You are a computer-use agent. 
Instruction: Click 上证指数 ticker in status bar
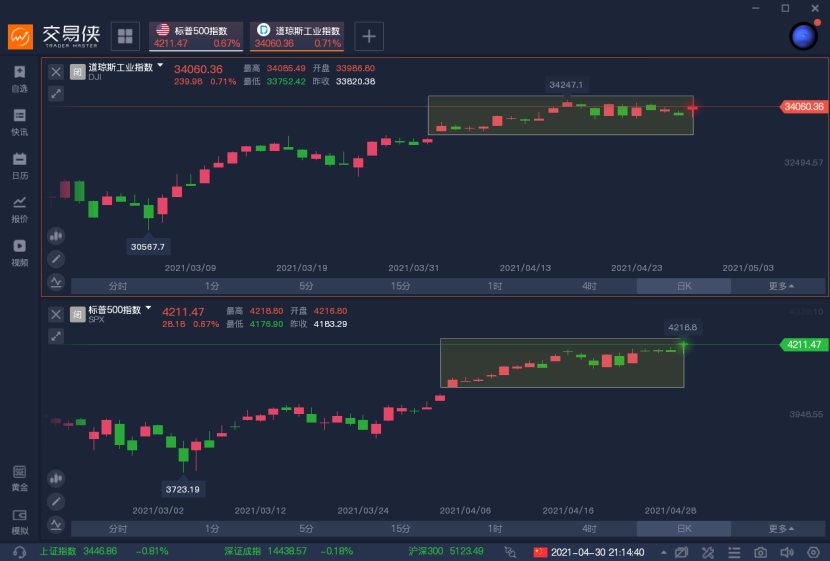tap(104, 551)
